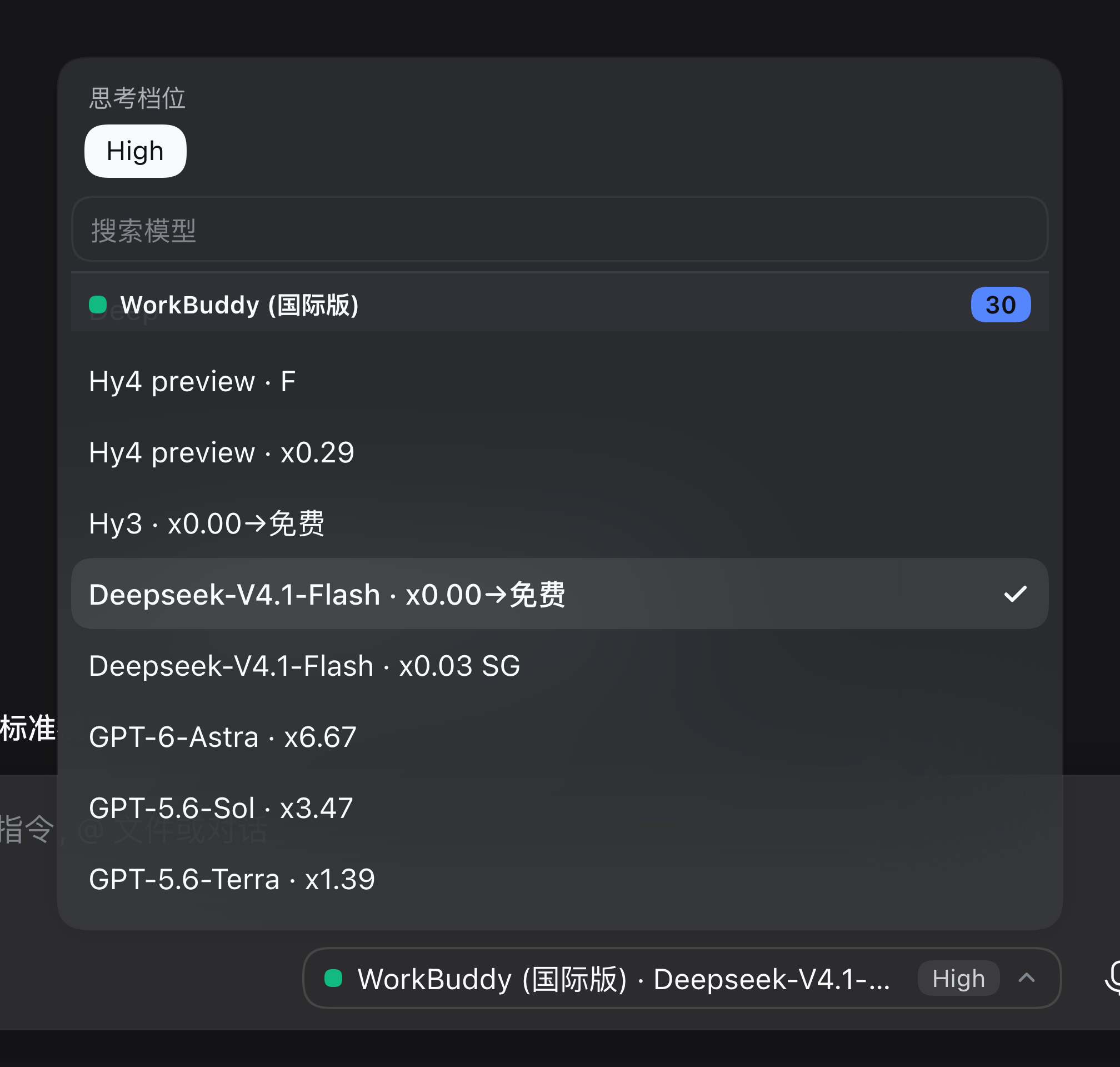Focus the 搜索模型 search field
Screen dimensions: 1120x1067
[559, 230]
